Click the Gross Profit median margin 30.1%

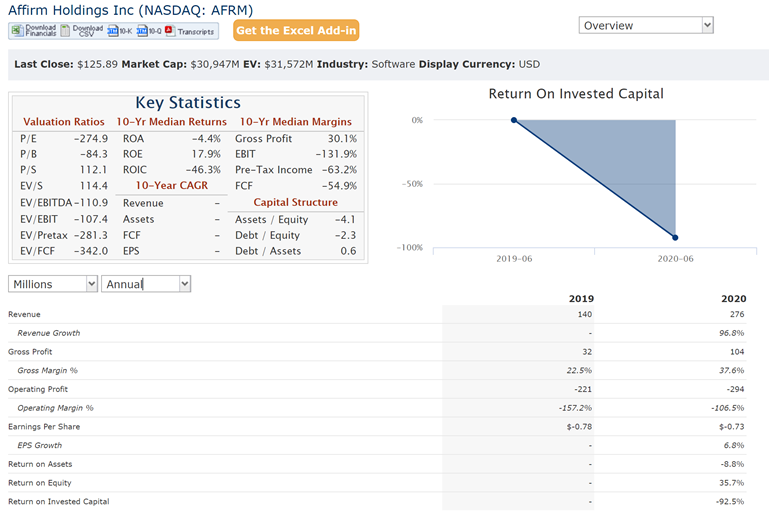tap(342, 139)
